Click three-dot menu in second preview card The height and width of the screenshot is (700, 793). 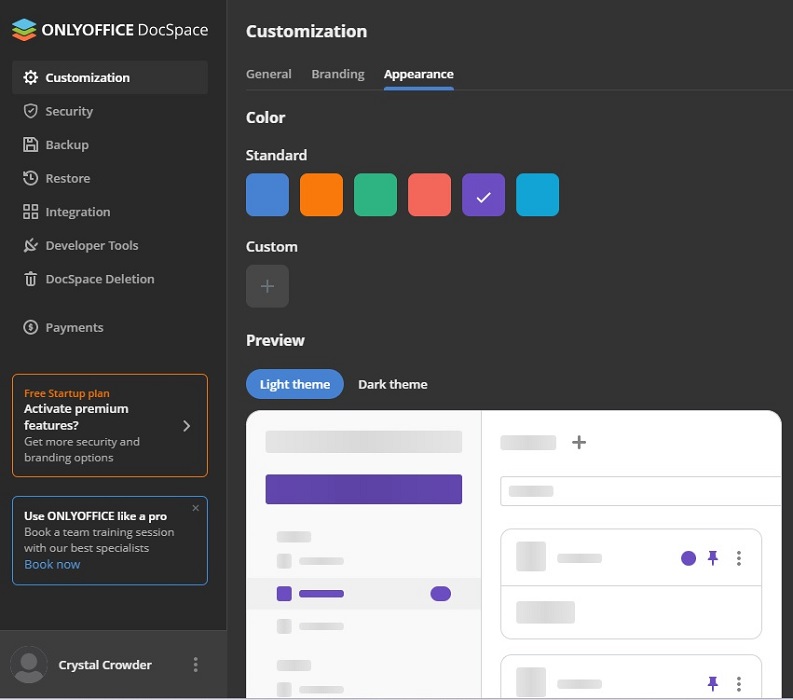(x=739, y=684)
